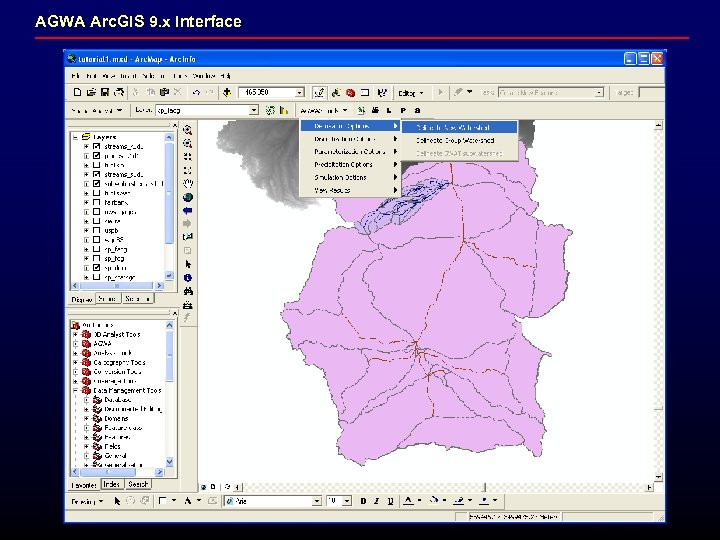
Task: Toggle checked box below the sp_fdg layer
Action: pos(96,267)
